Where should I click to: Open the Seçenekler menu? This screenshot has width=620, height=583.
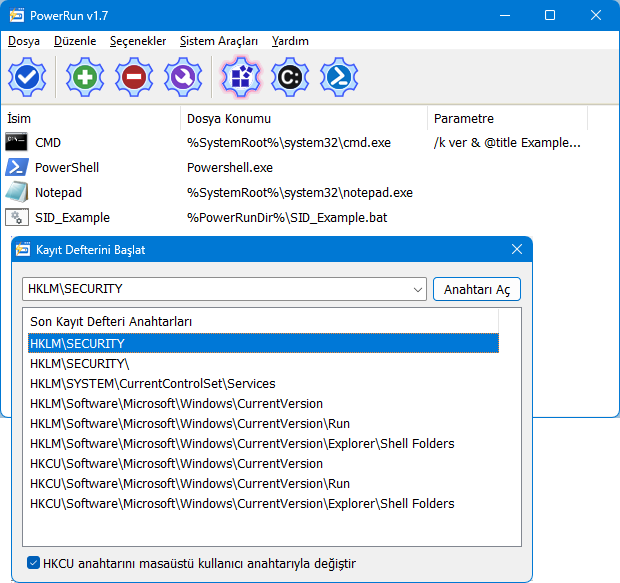tap(138, 41)
